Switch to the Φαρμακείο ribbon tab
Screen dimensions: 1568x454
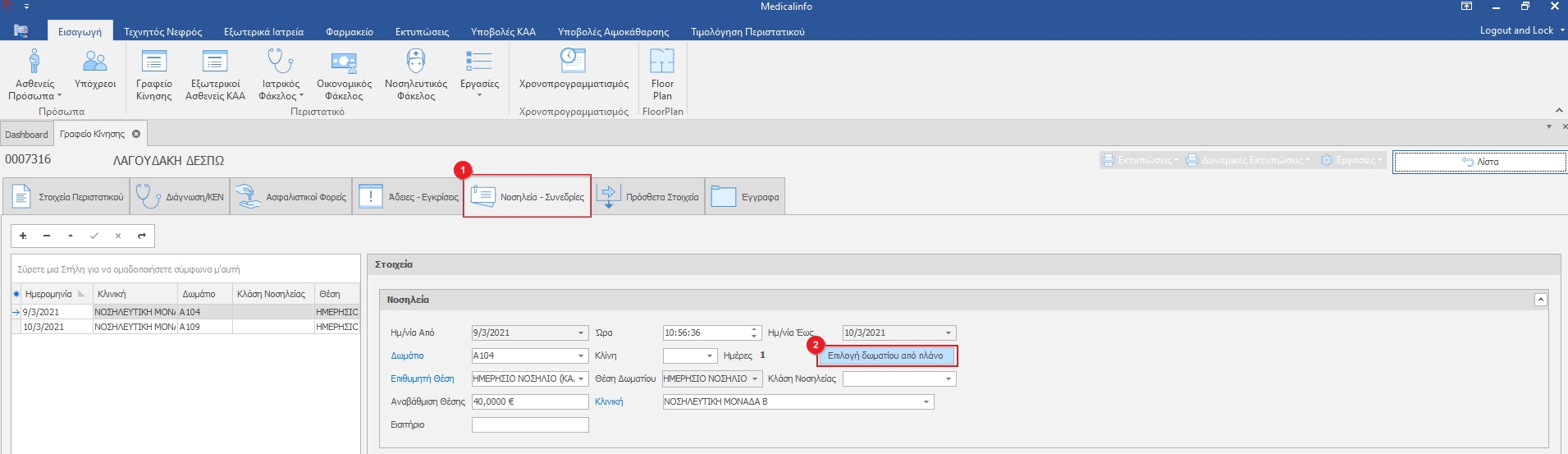pos(349,32)
